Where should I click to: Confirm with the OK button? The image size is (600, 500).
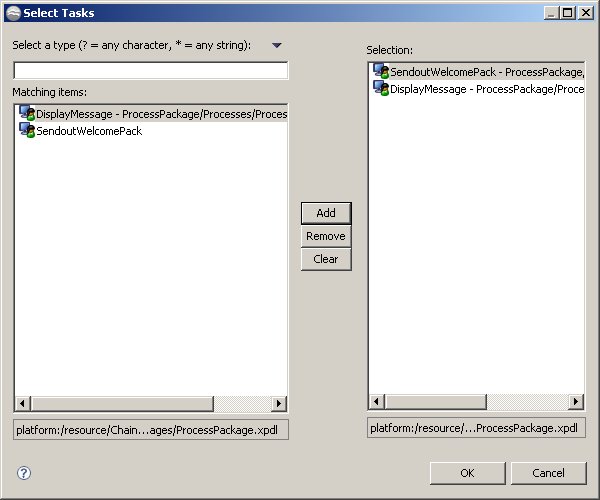coord(468,473)
